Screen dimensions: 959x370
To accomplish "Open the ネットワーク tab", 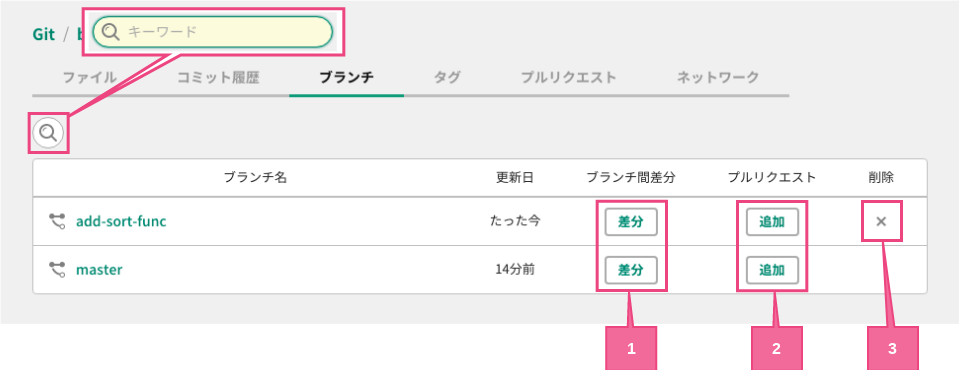I will (718, 78).
